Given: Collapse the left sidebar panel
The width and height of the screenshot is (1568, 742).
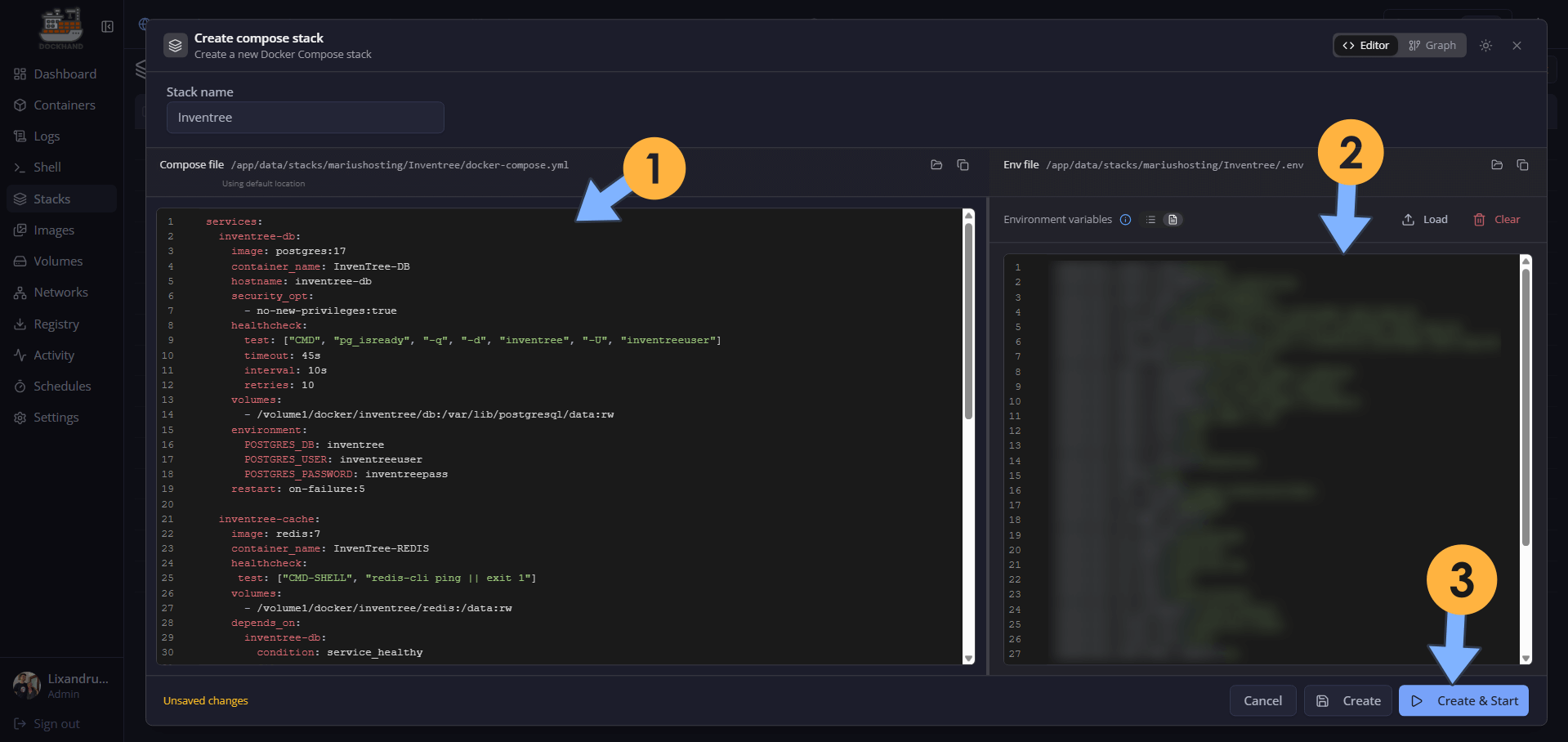Looking at the screenshot, I should click(107, 27).
